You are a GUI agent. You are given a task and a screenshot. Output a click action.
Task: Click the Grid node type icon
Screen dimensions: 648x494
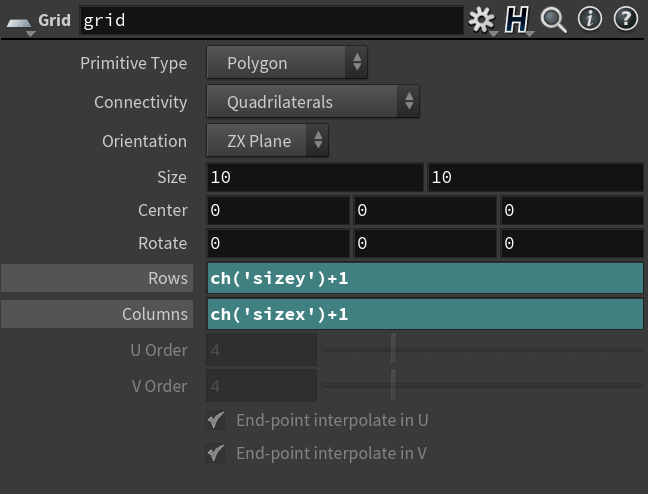(x=19, y=19)
